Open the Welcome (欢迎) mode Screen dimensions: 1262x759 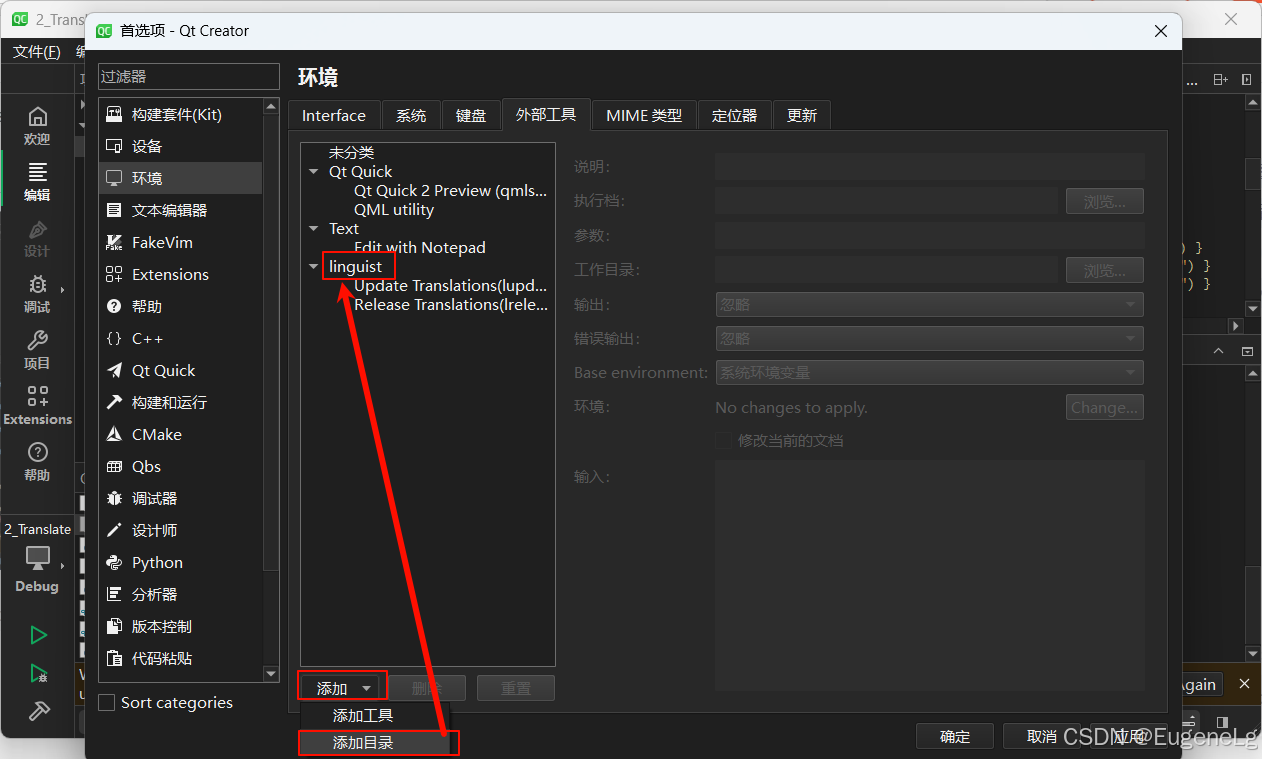[x=37, y=126]
